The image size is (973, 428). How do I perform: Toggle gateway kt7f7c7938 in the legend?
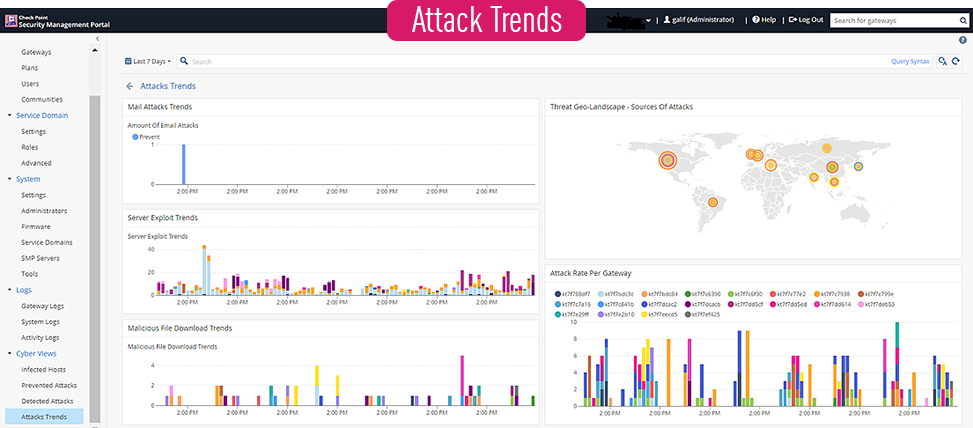[832, 294]
